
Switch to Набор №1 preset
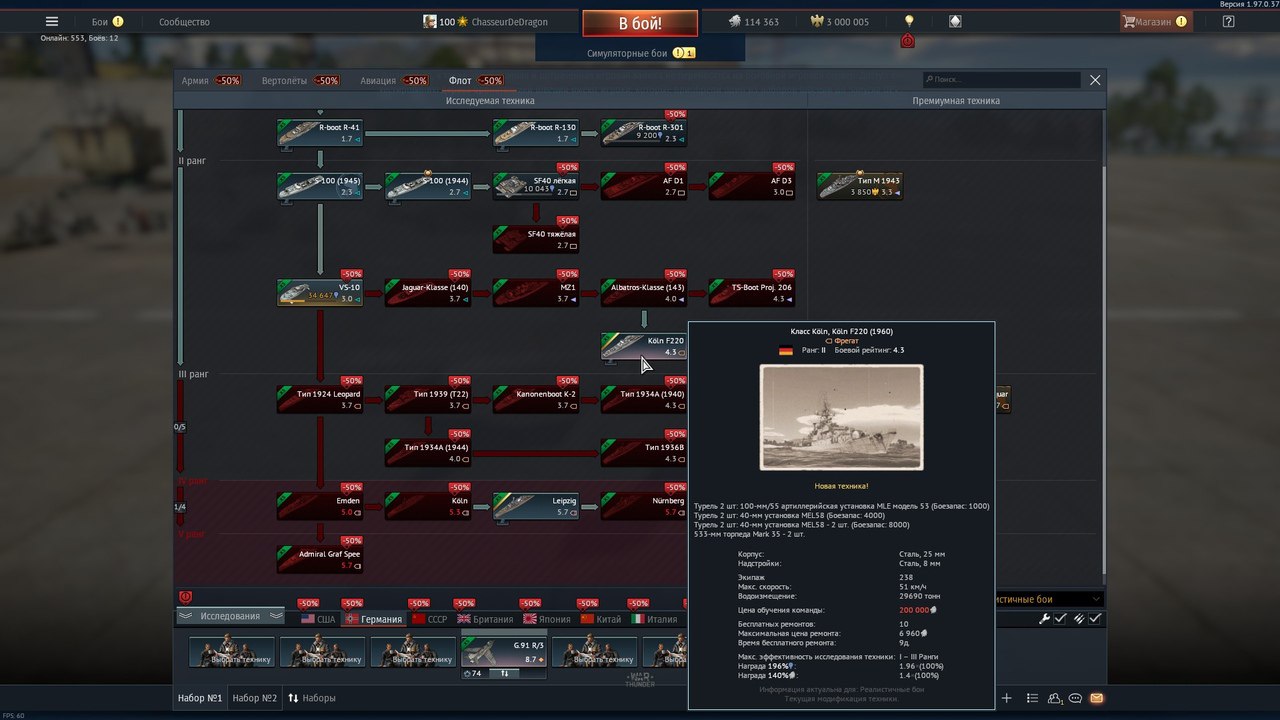(200, 698)
